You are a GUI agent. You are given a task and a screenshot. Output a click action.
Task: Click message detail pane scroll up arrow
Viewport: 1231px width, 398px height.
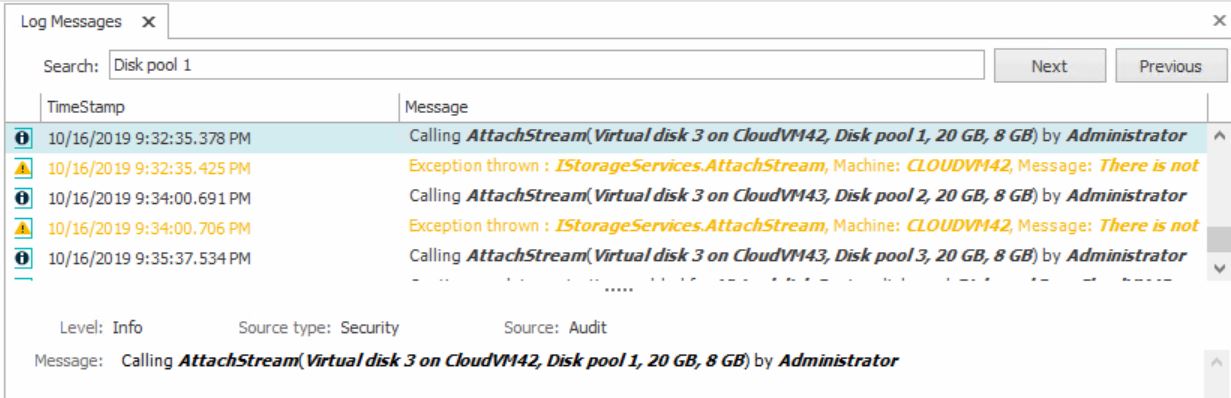(x=1217, y=357)
